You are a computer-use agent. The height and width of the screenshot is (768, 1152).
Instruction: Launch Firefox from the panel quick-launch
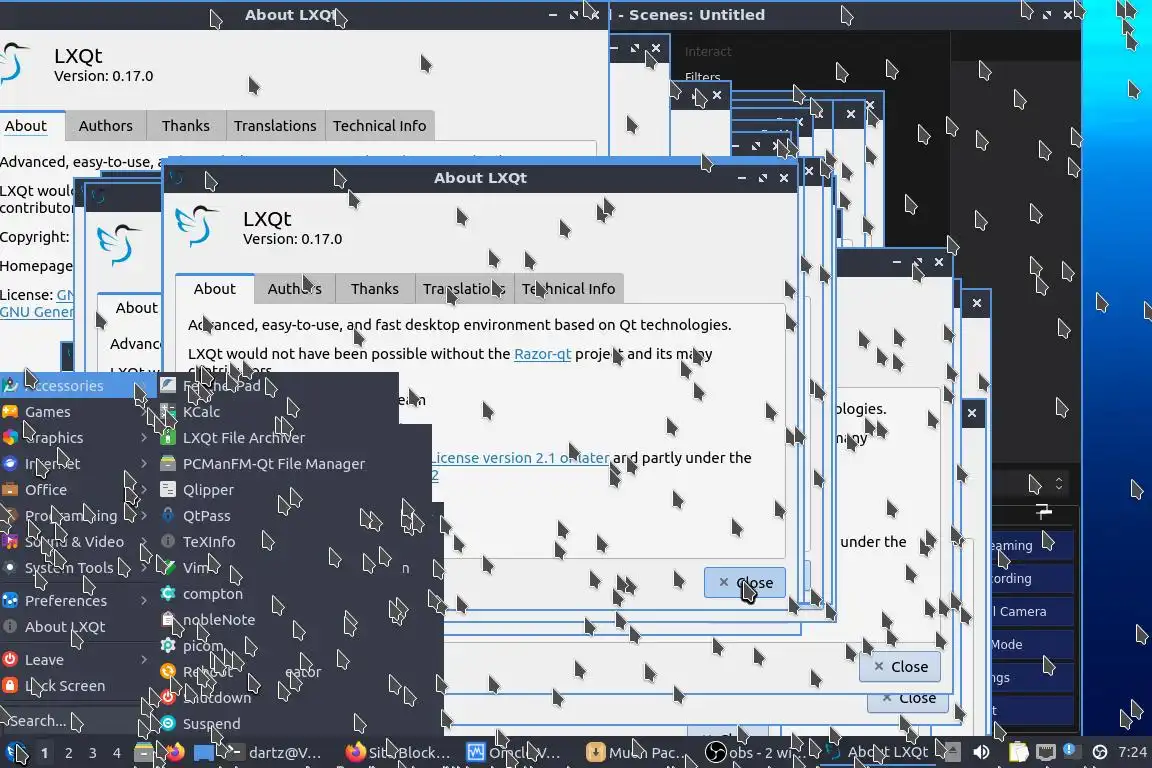(174, 753)
